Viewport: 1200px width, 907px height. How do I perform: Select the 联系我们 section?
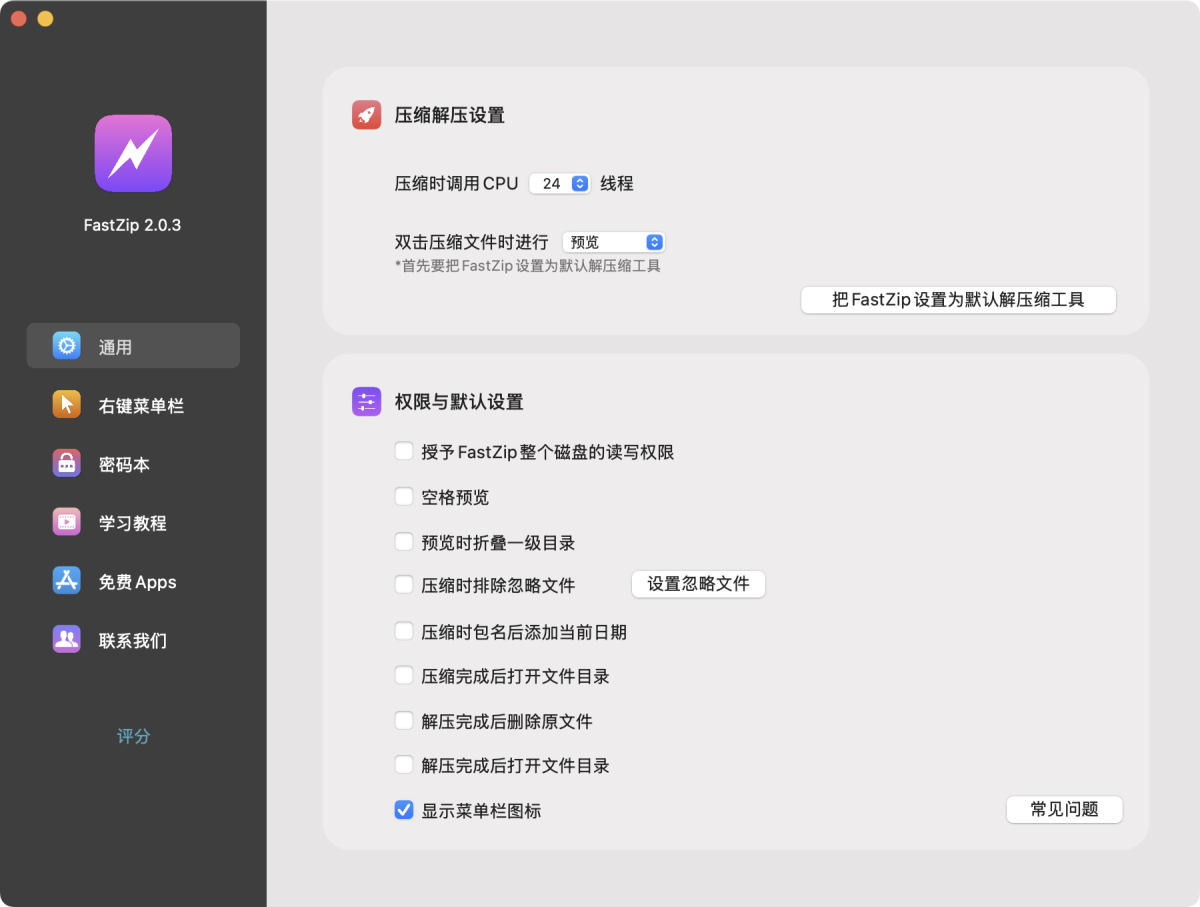coord(133,640)
